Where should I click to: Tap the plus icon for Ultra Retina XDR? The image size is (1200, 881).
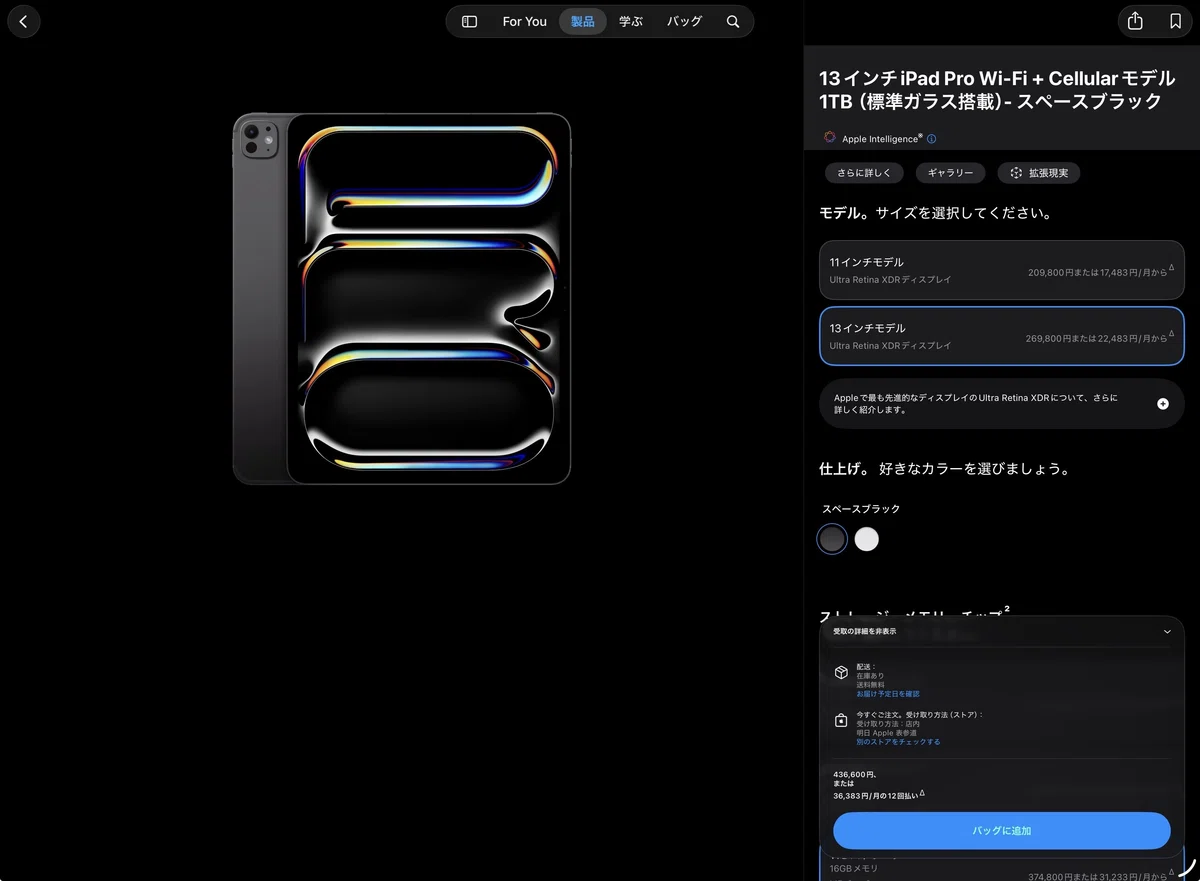point(1163,404)
